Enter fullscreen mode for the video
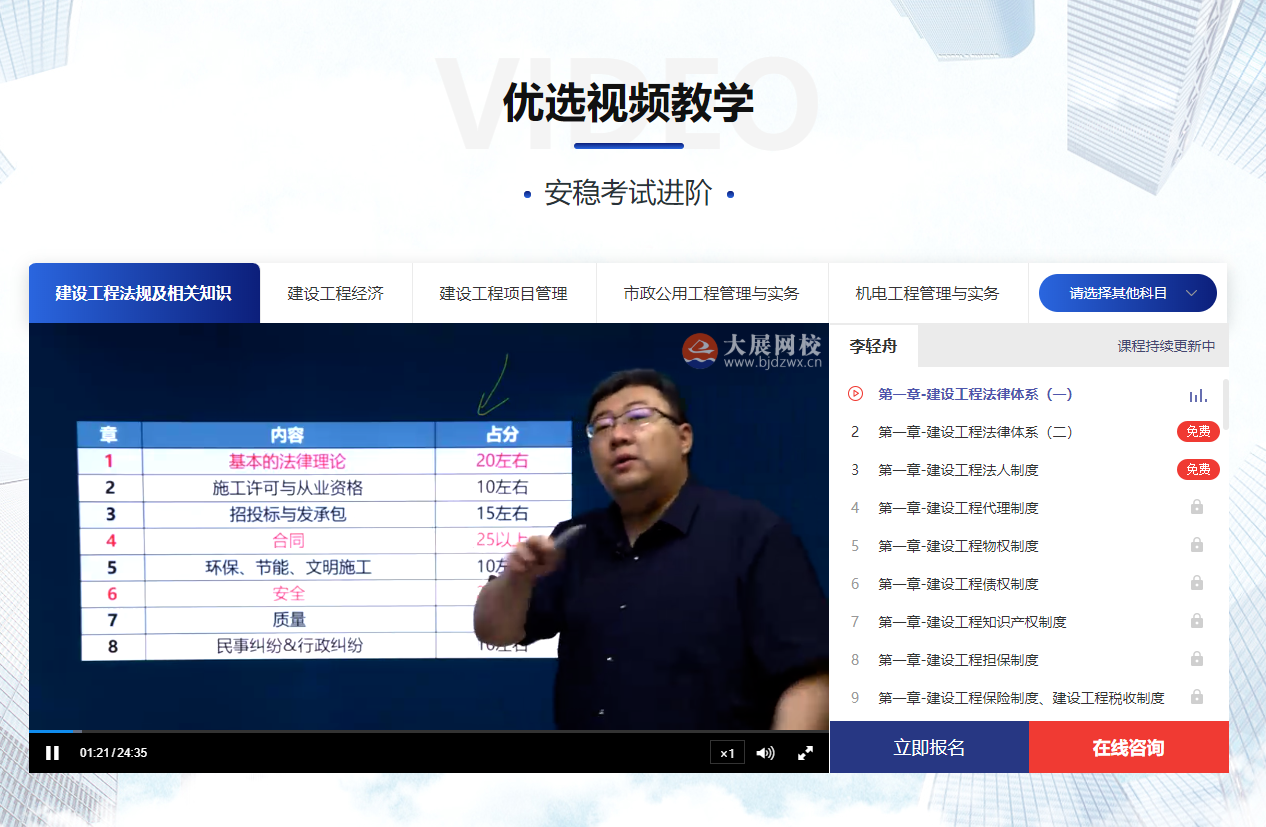1266x827 pixels. pyautogui.click(x=805, y=753)
